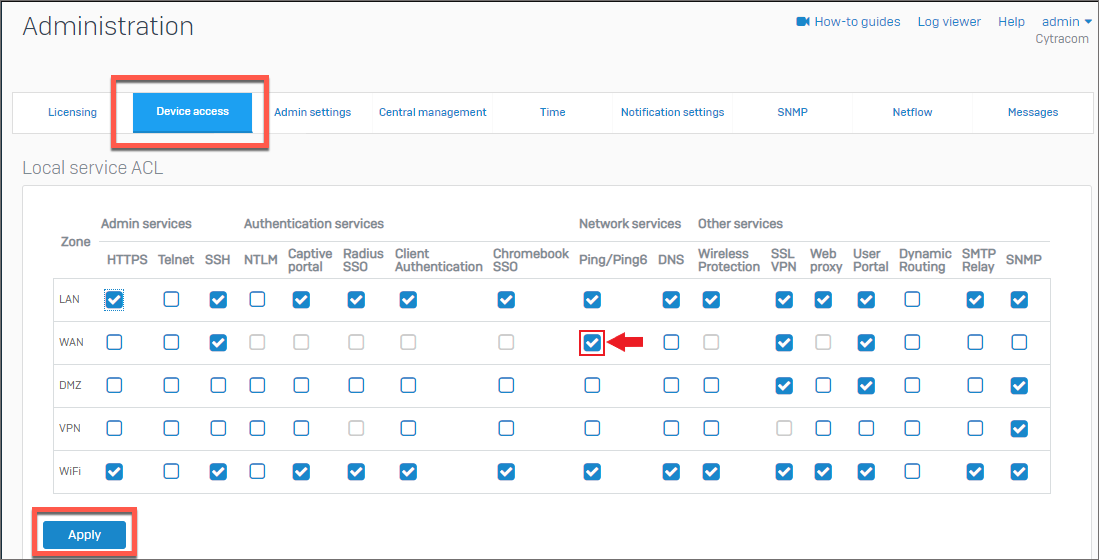Click the Help link

click(1011, 22)
